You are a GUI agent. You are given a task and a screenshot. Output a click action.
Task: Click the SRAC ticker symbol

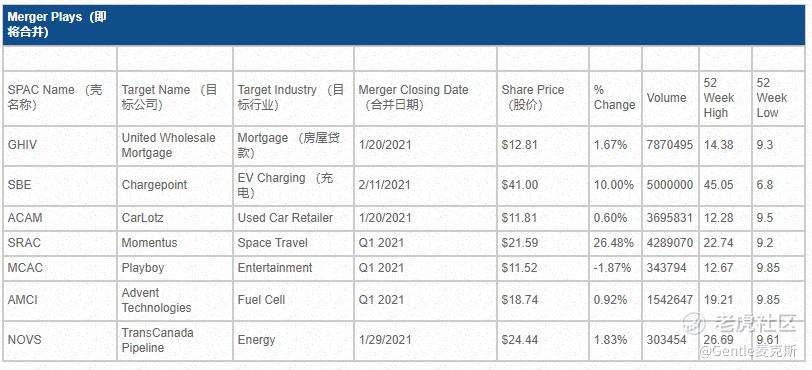pos(24,243)
